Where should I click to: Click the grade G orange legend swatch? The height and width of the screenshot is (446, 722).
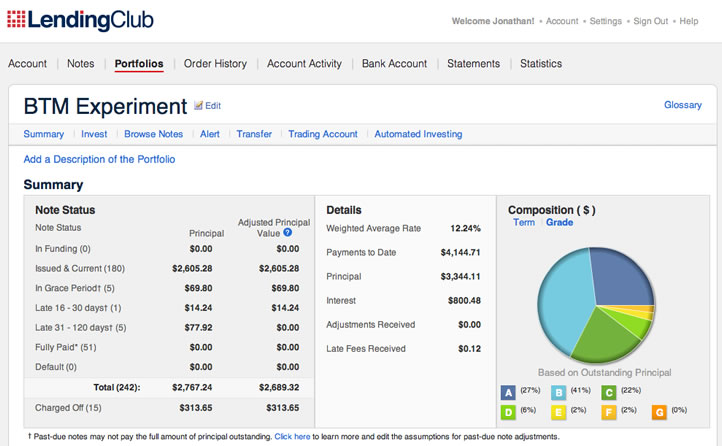(x=659, y=411)
